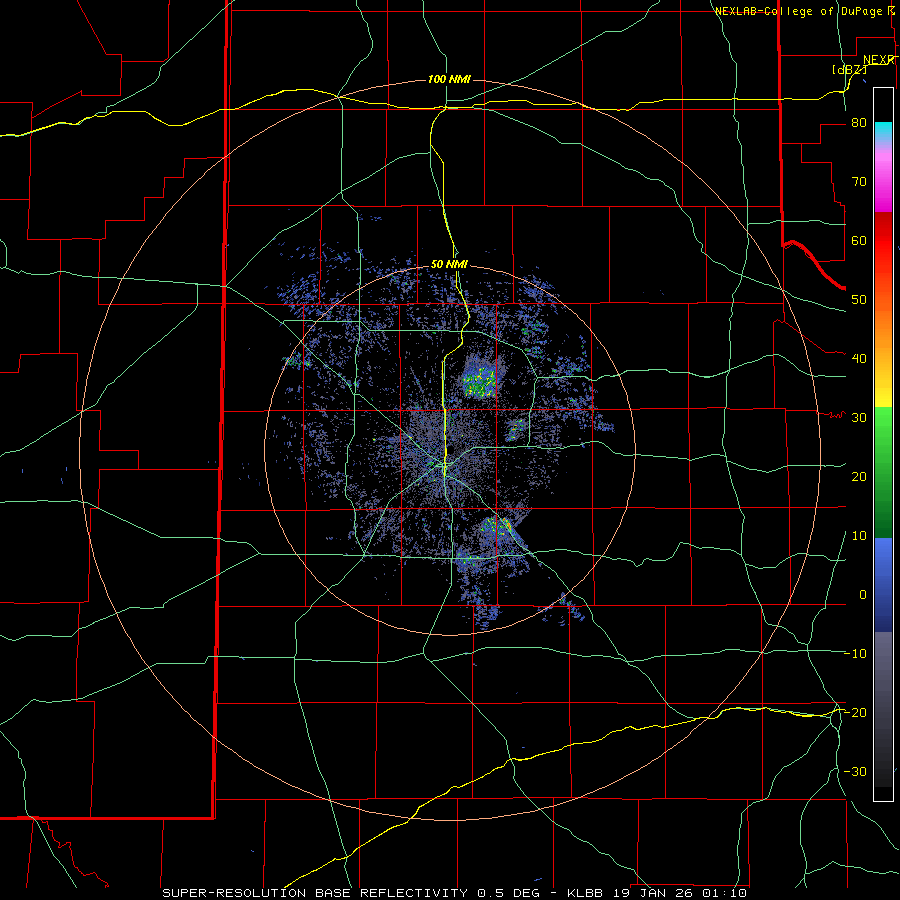Click the 0 value on the dBZ scale
The width and height of the screenshot is (900, 900).
click(x=863, y=595)
